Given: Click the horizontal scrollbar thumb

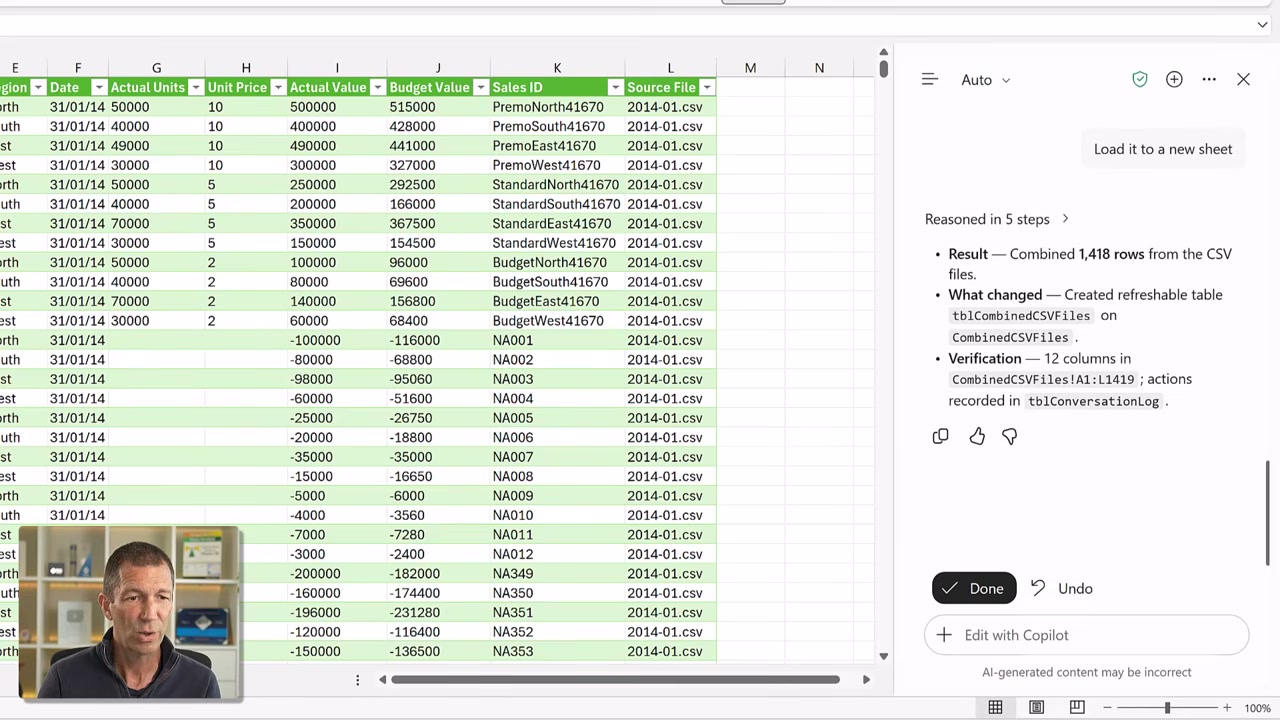Looking at the screenshot, I should pos(616,680).
